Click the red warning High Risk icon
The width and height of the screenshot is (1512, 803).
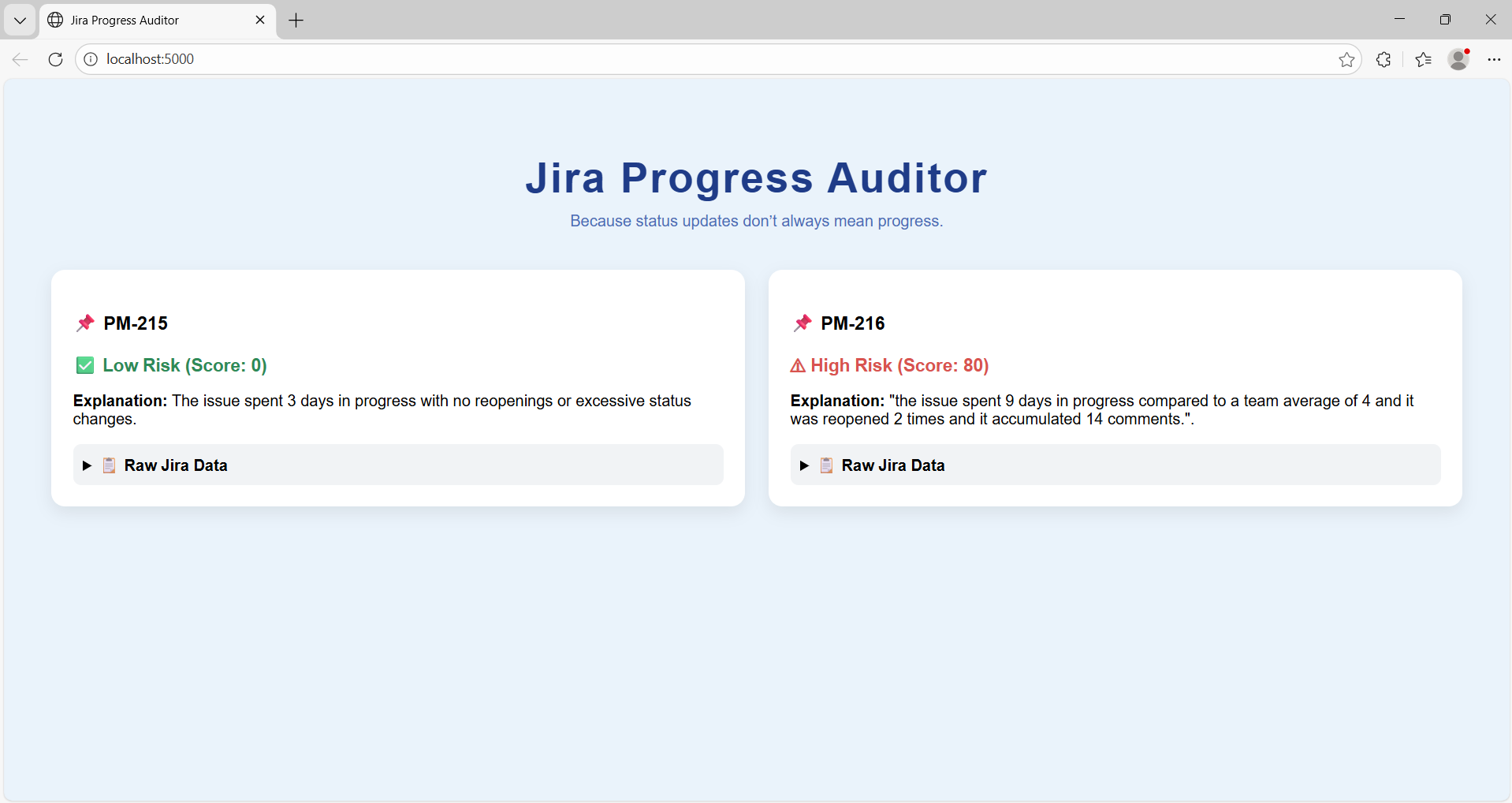(798, 366)
